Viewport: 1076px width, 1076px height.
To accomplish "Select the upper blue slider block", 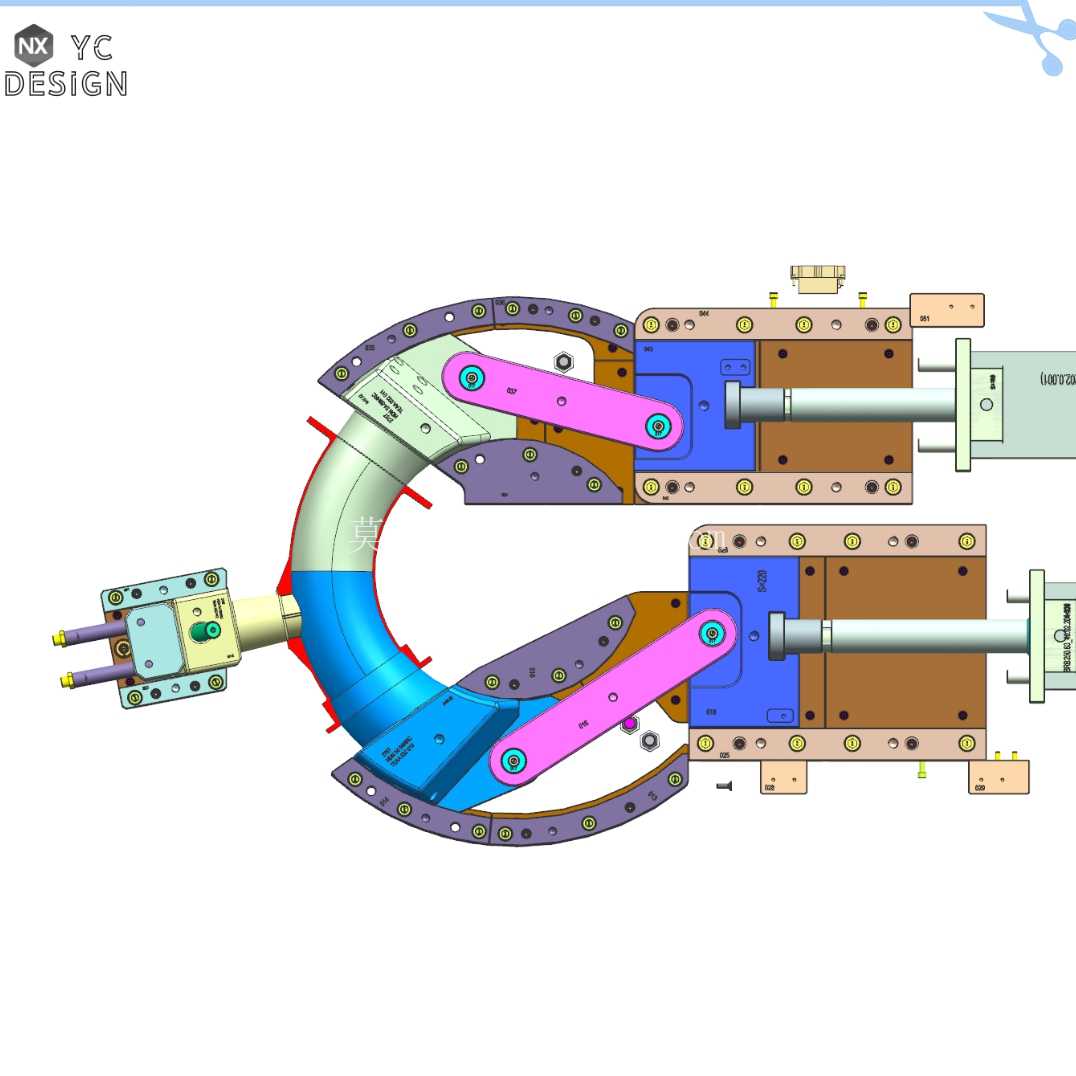I will coord(694,406).
